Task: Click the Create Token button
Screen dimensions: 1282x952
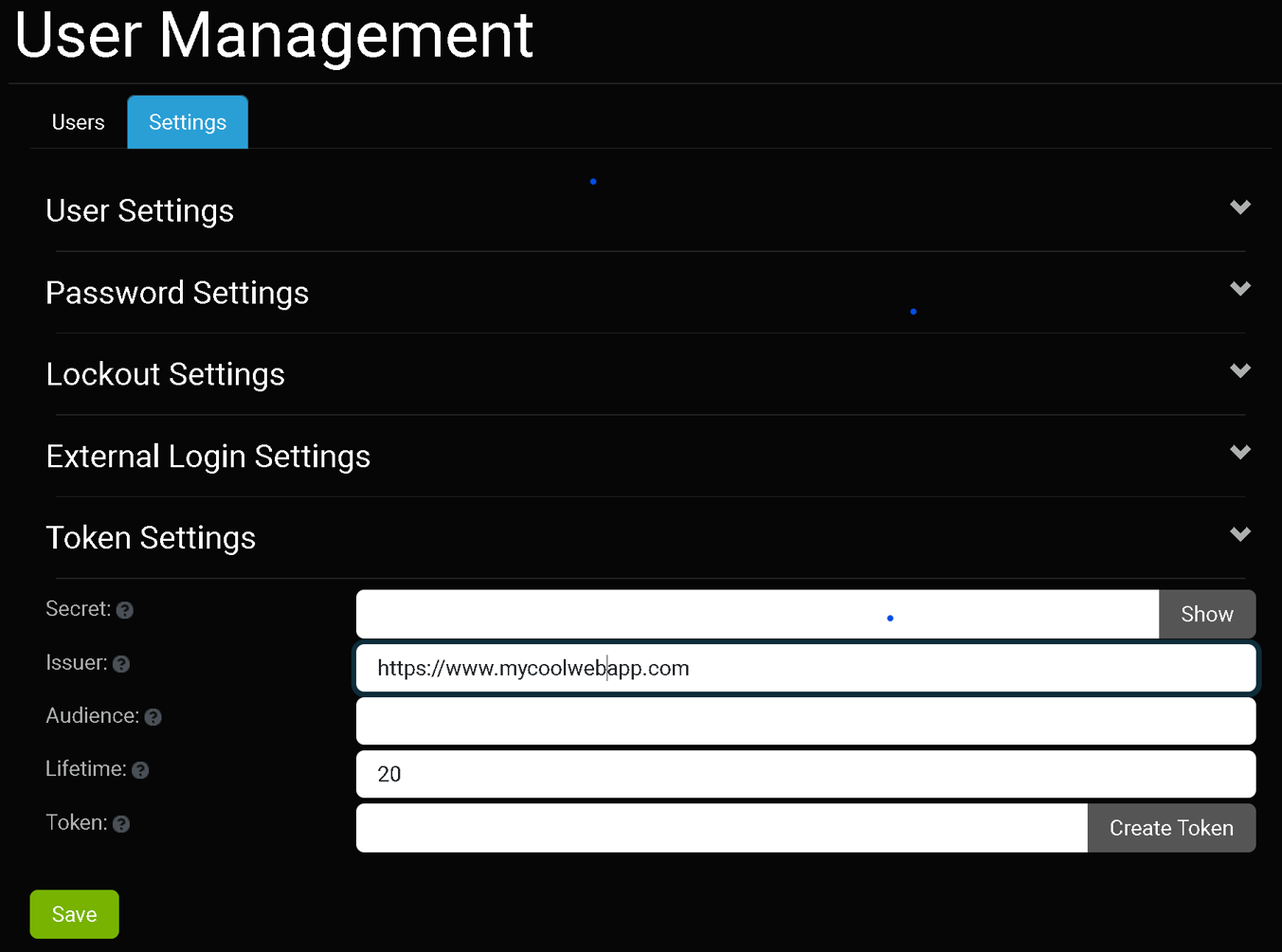Action: point(1171,828)
